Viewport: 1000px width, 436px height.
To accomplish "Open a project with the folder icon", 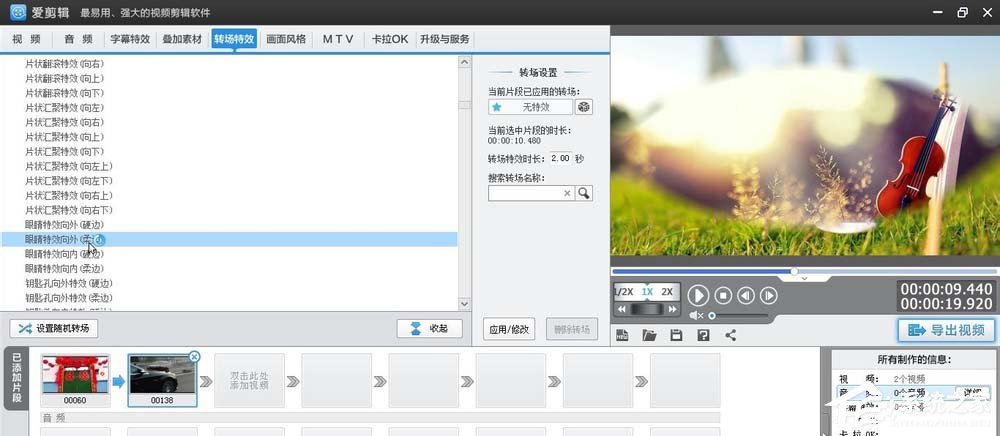I will pyautogui.click(x=649, y=335).
